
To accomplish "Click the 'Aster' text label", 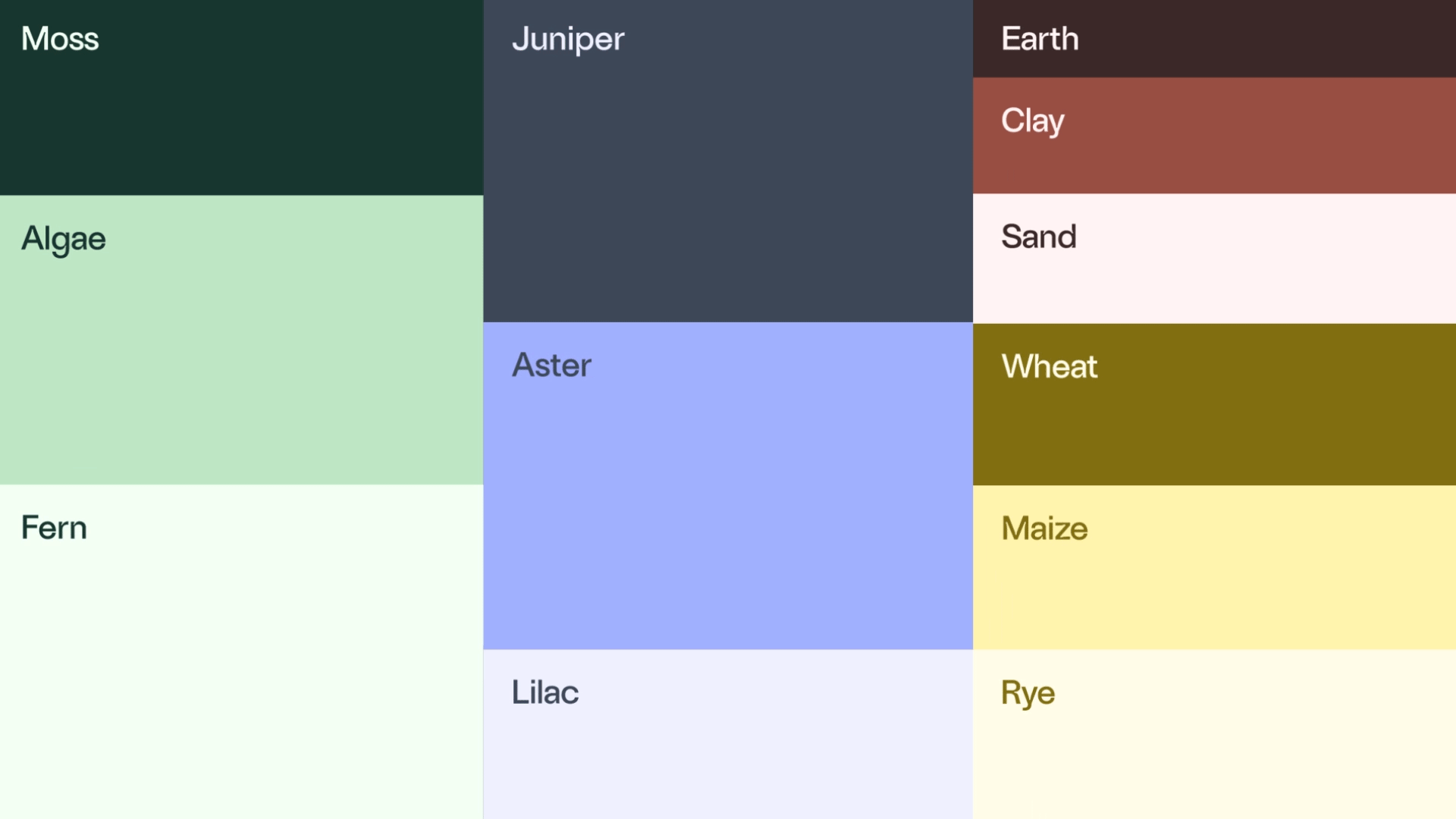I will click(x=551, y=366).
